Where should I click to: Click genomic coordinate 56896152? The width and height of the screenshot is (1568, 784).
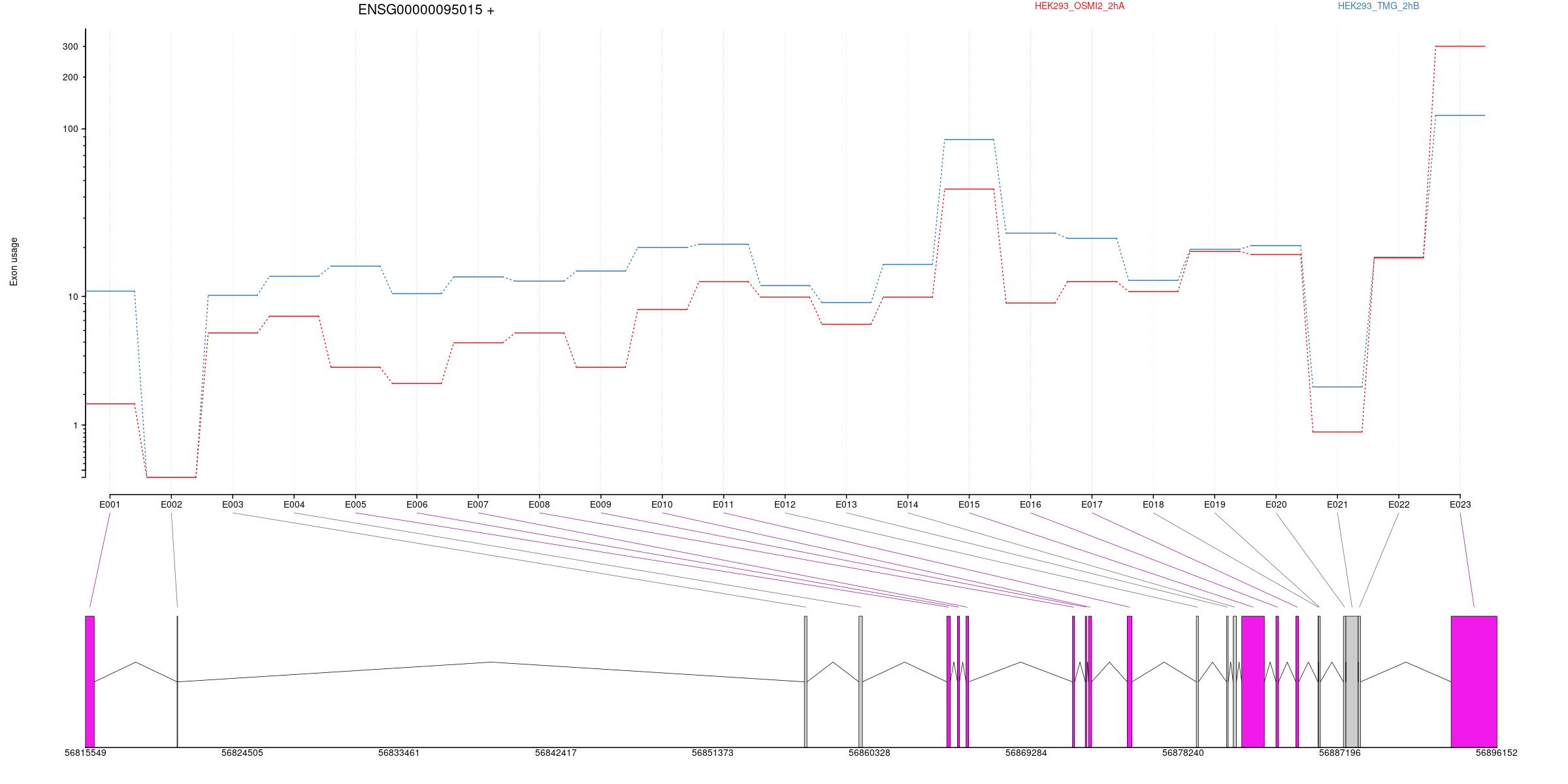pos(1497,753)
